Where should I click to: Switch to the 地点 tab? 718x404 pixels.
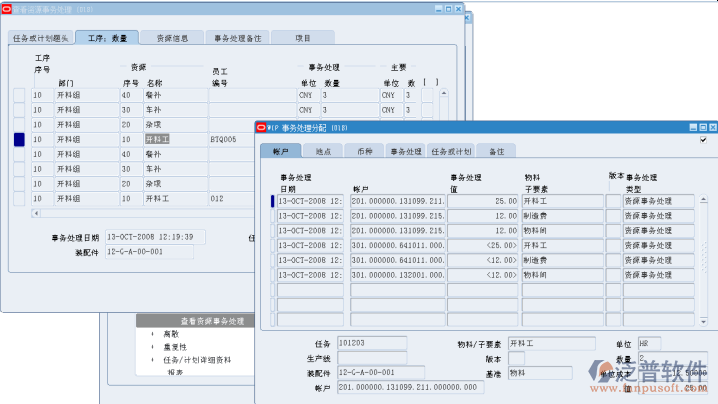(322, 151)
